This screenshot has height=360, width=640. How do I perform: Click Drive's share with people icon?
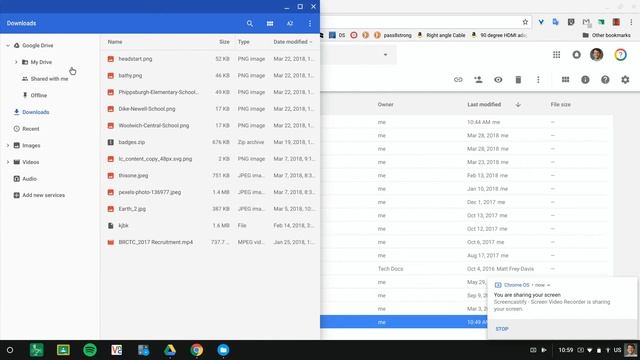tap(478, 80)
